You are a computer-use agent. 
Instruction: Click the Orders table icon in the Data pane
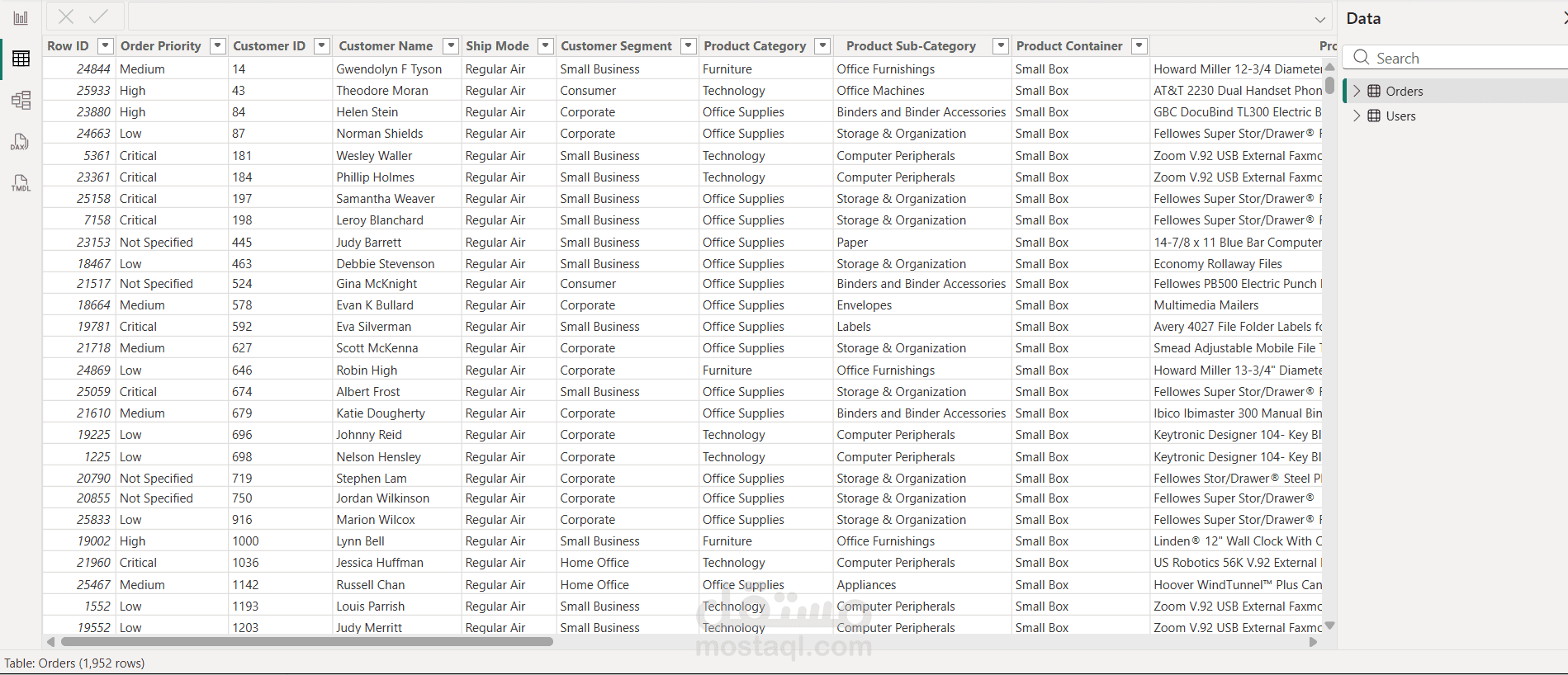coord(1374,91)
